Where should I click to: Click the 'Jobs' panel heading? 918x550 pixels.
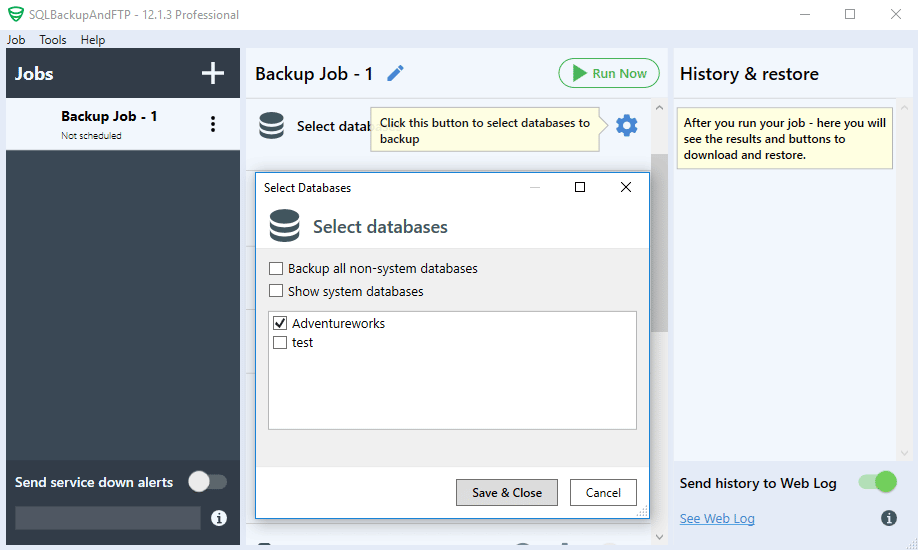tap(34, 74)
